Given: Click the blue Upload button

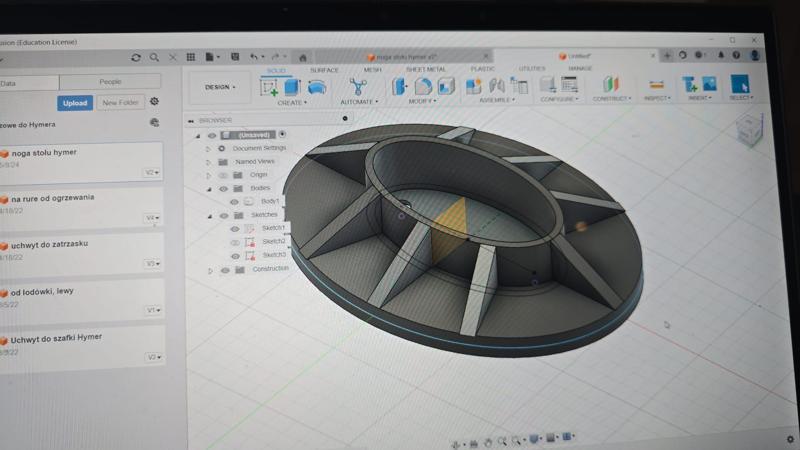Looking at the screenshot, I should [x=74, y=103].
